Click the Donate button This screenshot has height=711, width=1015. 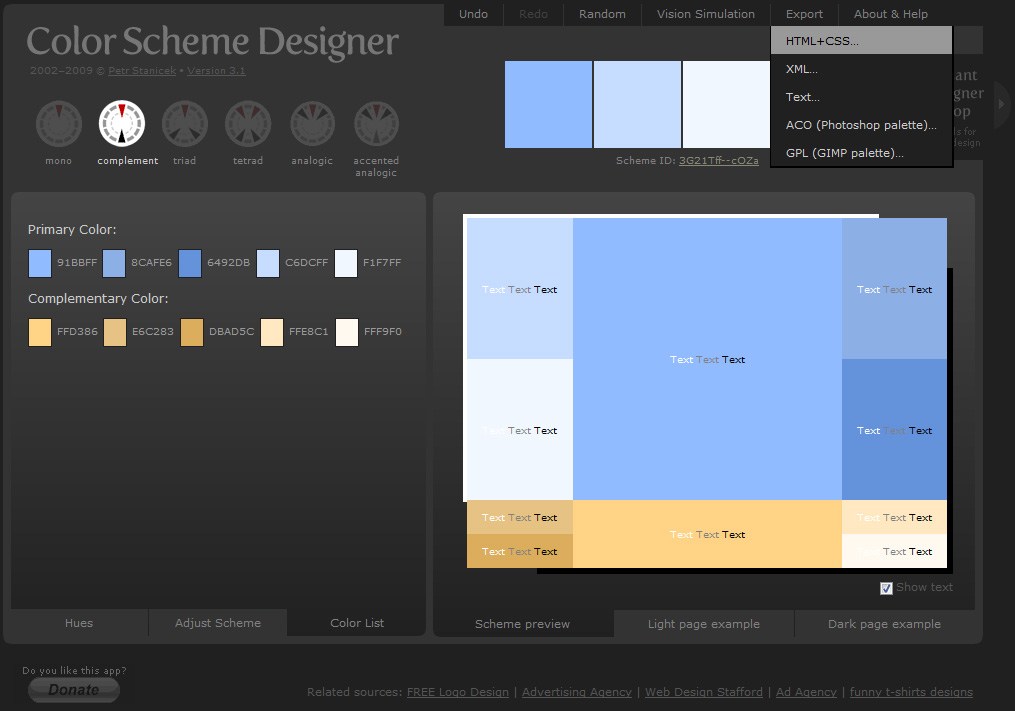point(73,689)
